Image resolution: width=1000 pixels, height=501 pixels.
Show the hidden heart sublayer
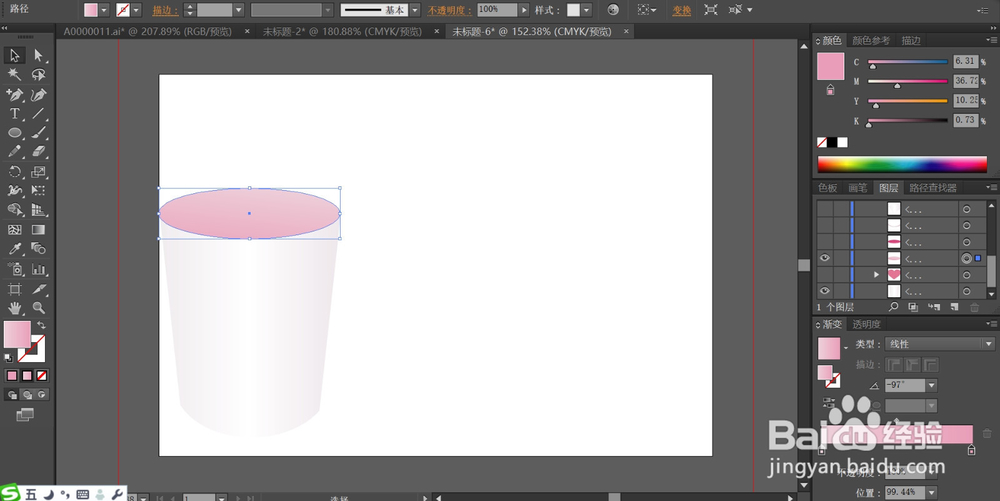[x=825, y=274]
